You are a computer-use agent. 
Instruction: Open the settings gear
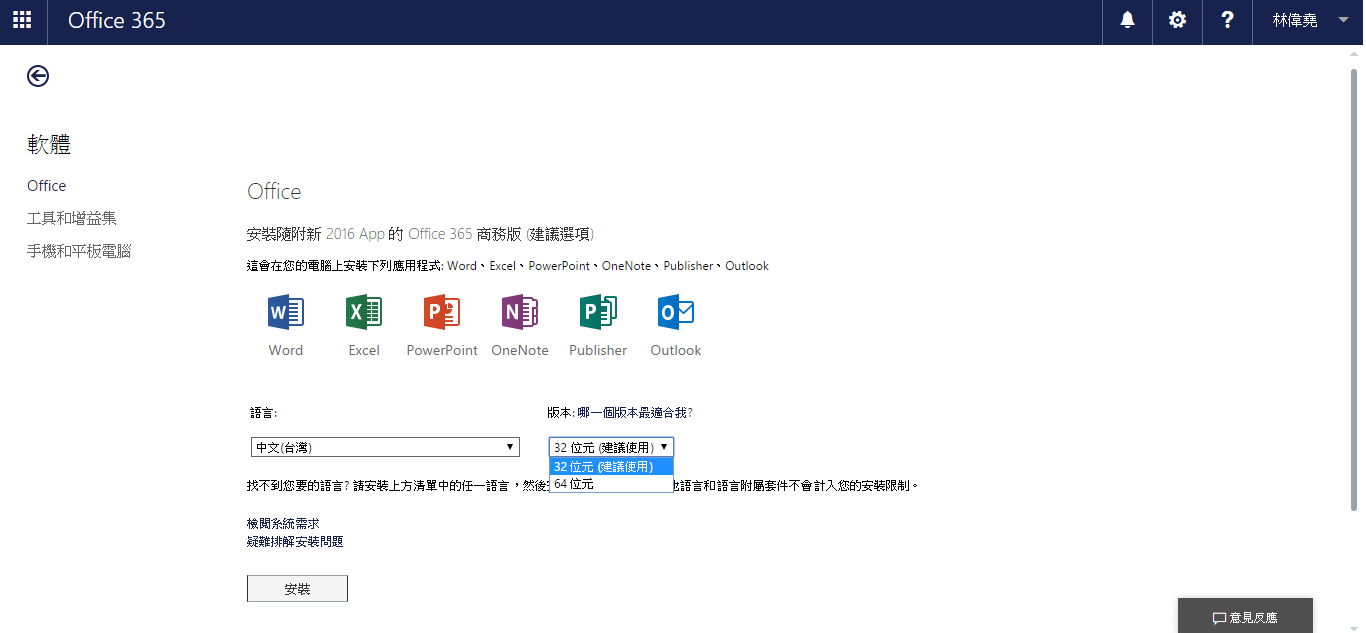[1178, 20]
